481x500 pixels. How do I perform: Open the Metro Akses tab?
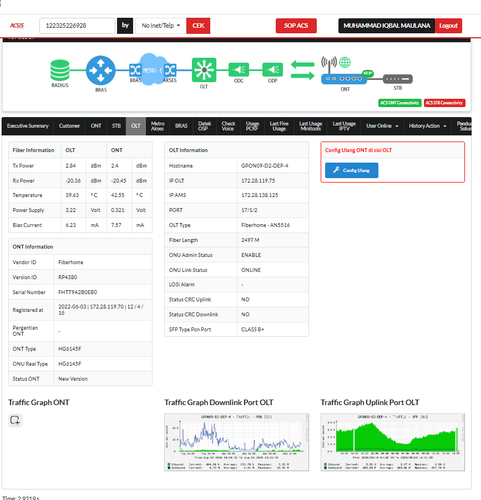pyautogui.click(x=157, y=126)
